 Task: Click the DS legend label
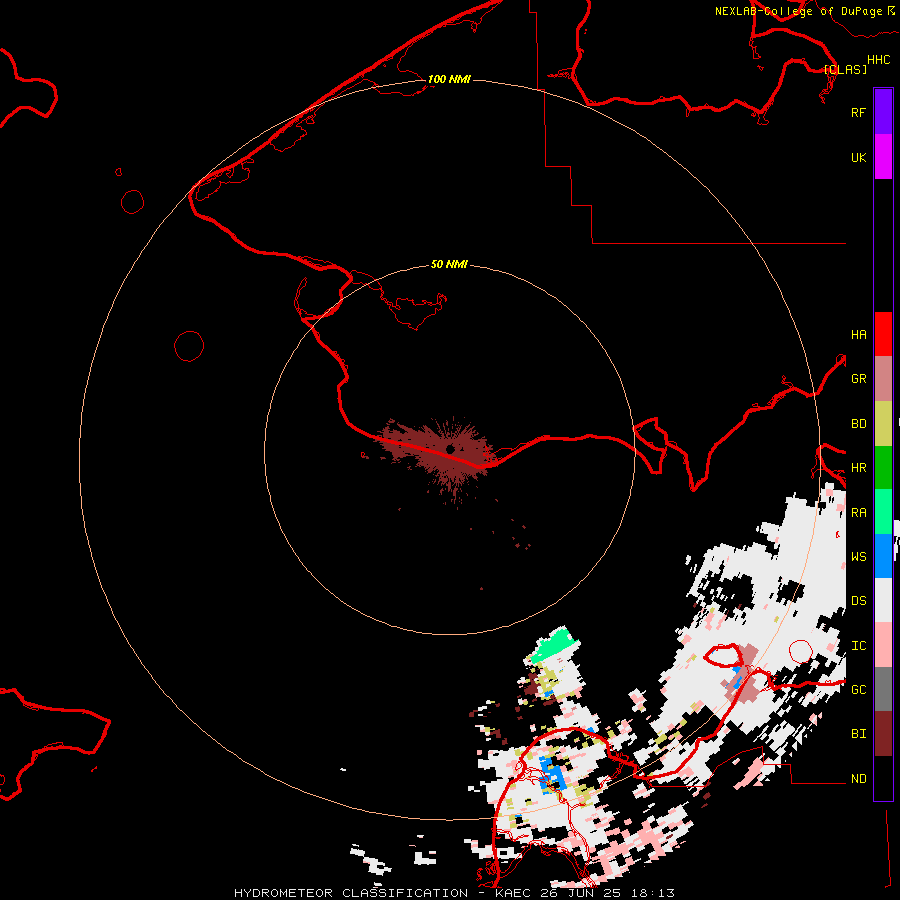tap(858, 601)
